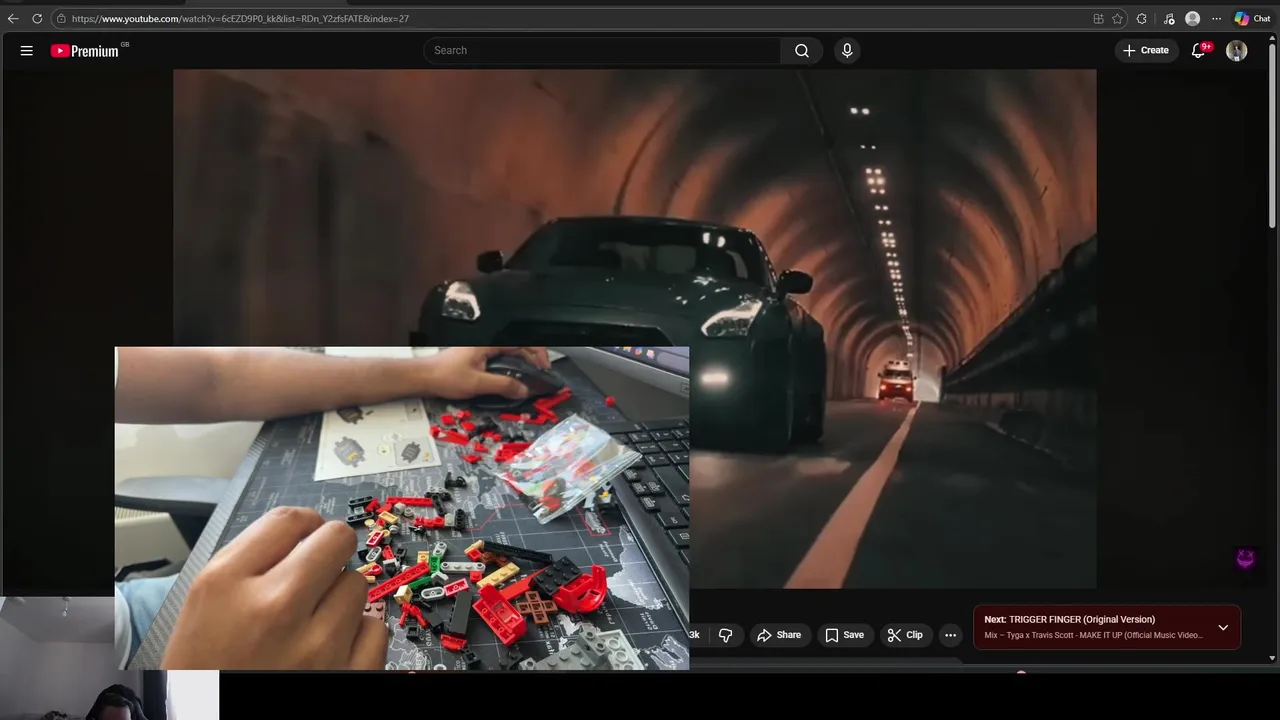Open YouTube notifications bell
Image resolution: width=1280 pixels, height=720 pixels.
(x=1198, y=50)
